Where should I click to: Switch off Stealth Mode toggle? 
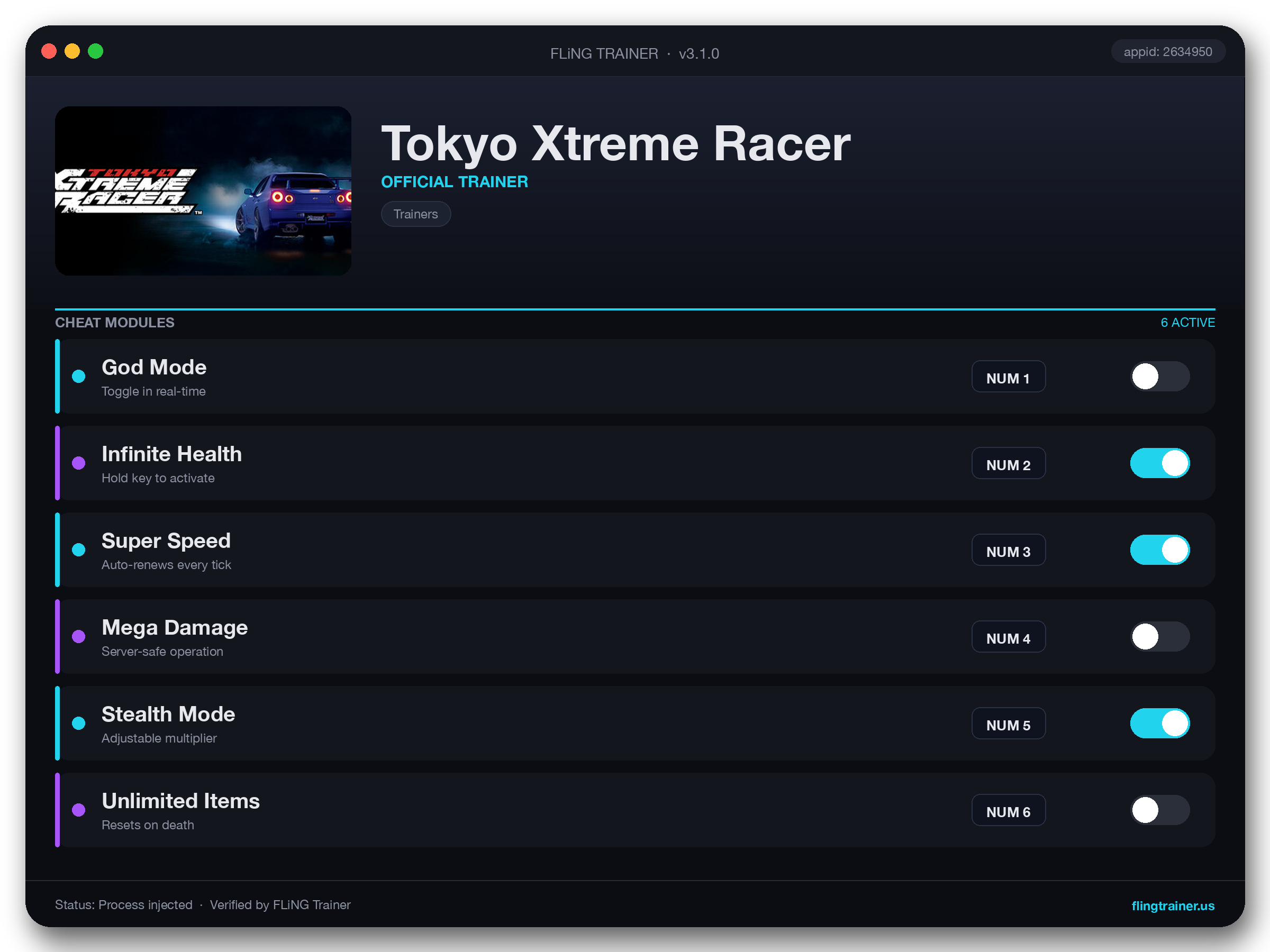coord(1160,723)
